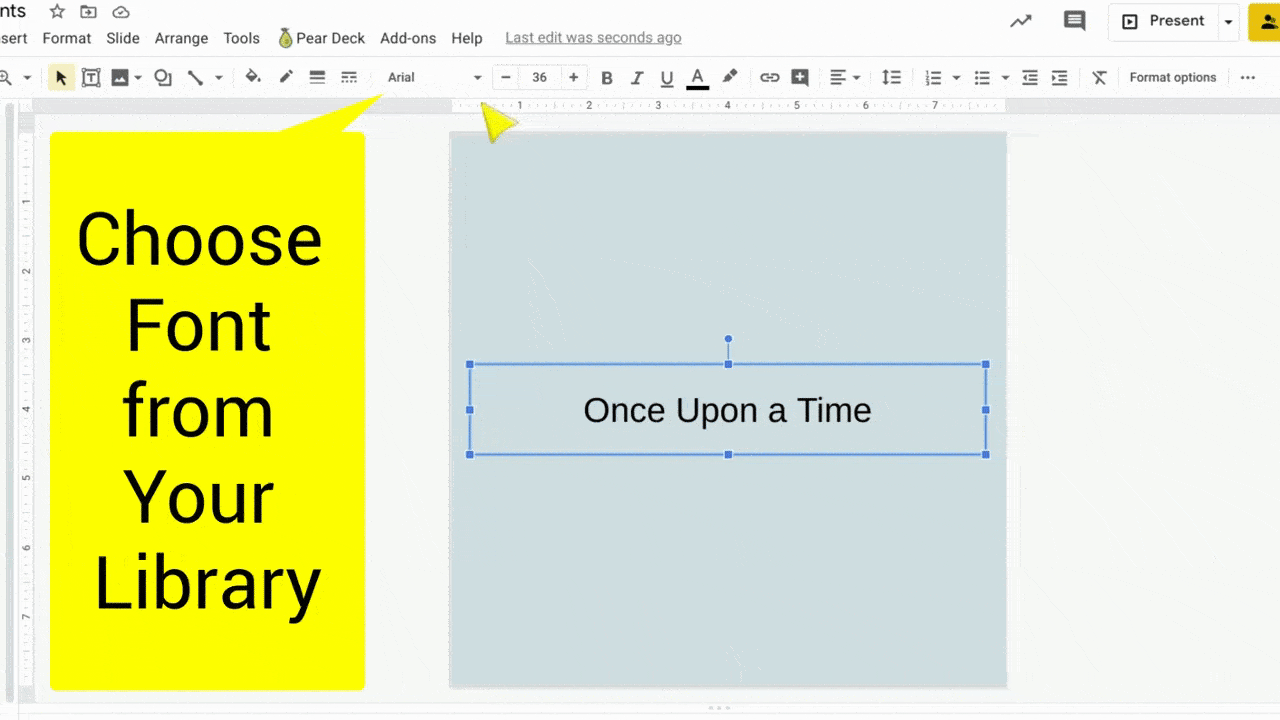Image resolution: width=1280 pixels, height=720 pixels.
Task: Open line spacing options
Action: [891, 77]
